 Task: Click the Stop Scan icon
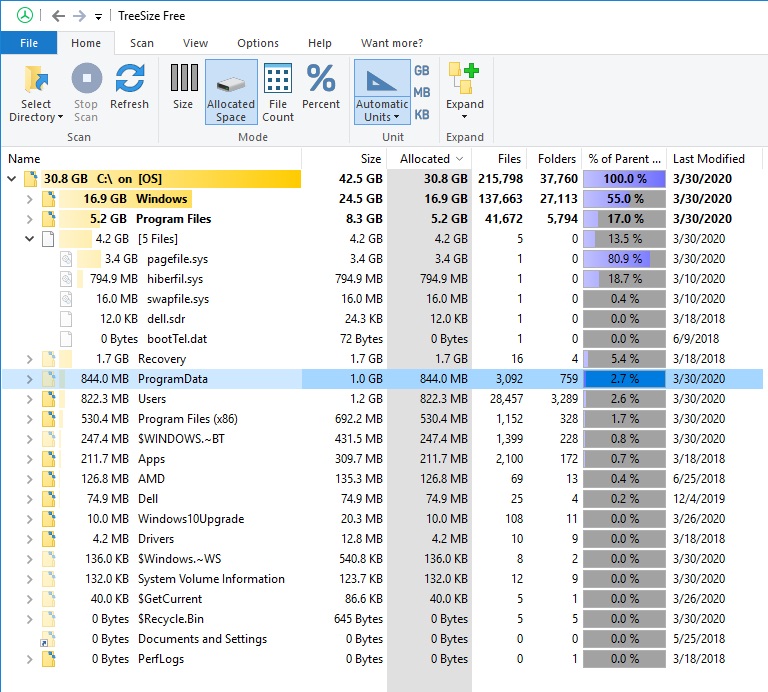(86, 78)
